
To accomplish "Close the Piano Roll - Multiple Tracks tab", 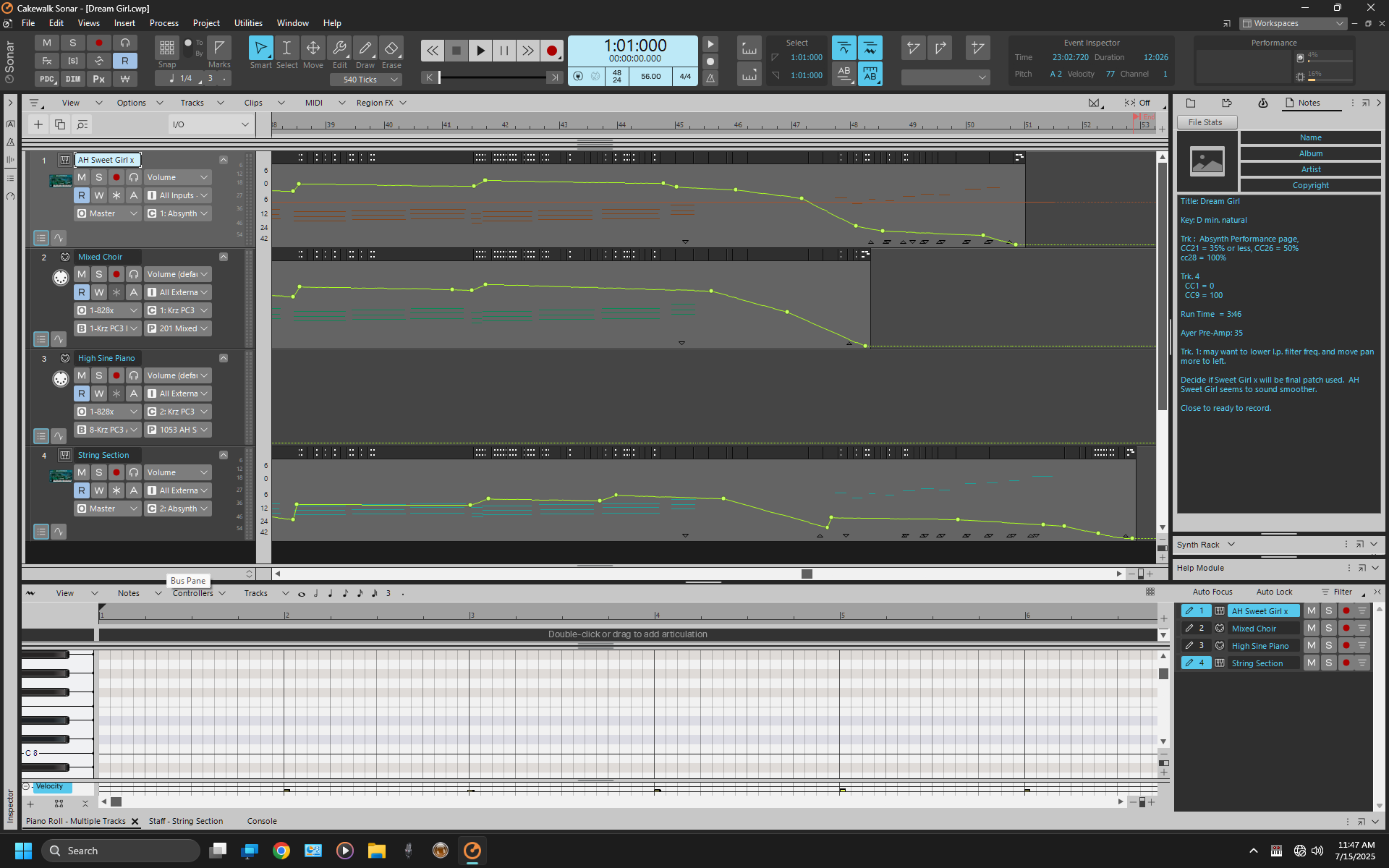I will tap(135, 822).
